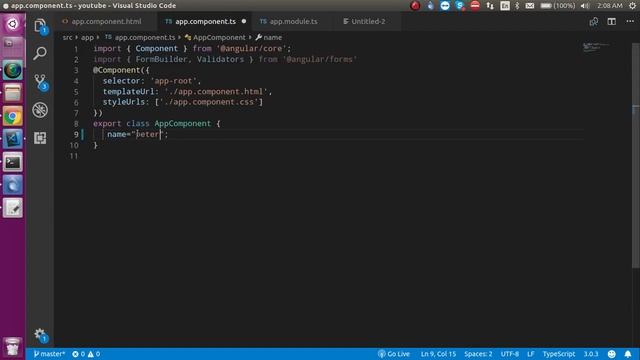Open the errors and warnings count
The width and height of the screenshot is (640, 360).
pos(86,354)
